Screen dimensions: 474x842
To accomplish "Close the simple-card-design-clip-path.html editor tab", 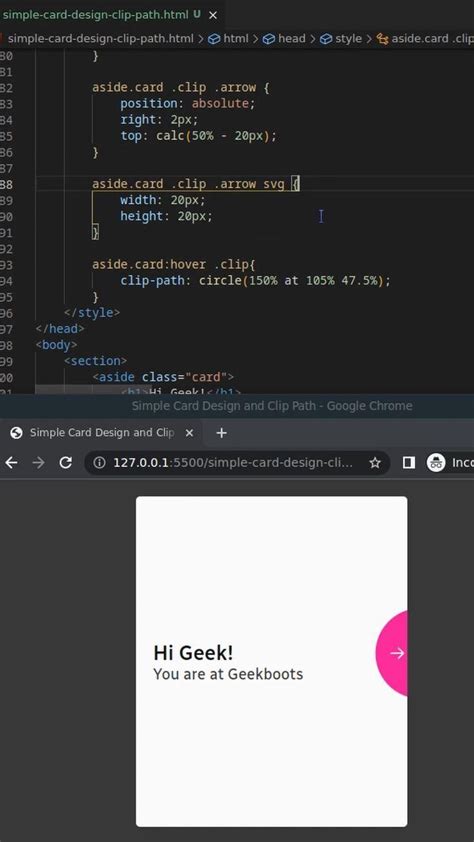I will (x=213, y=15).
